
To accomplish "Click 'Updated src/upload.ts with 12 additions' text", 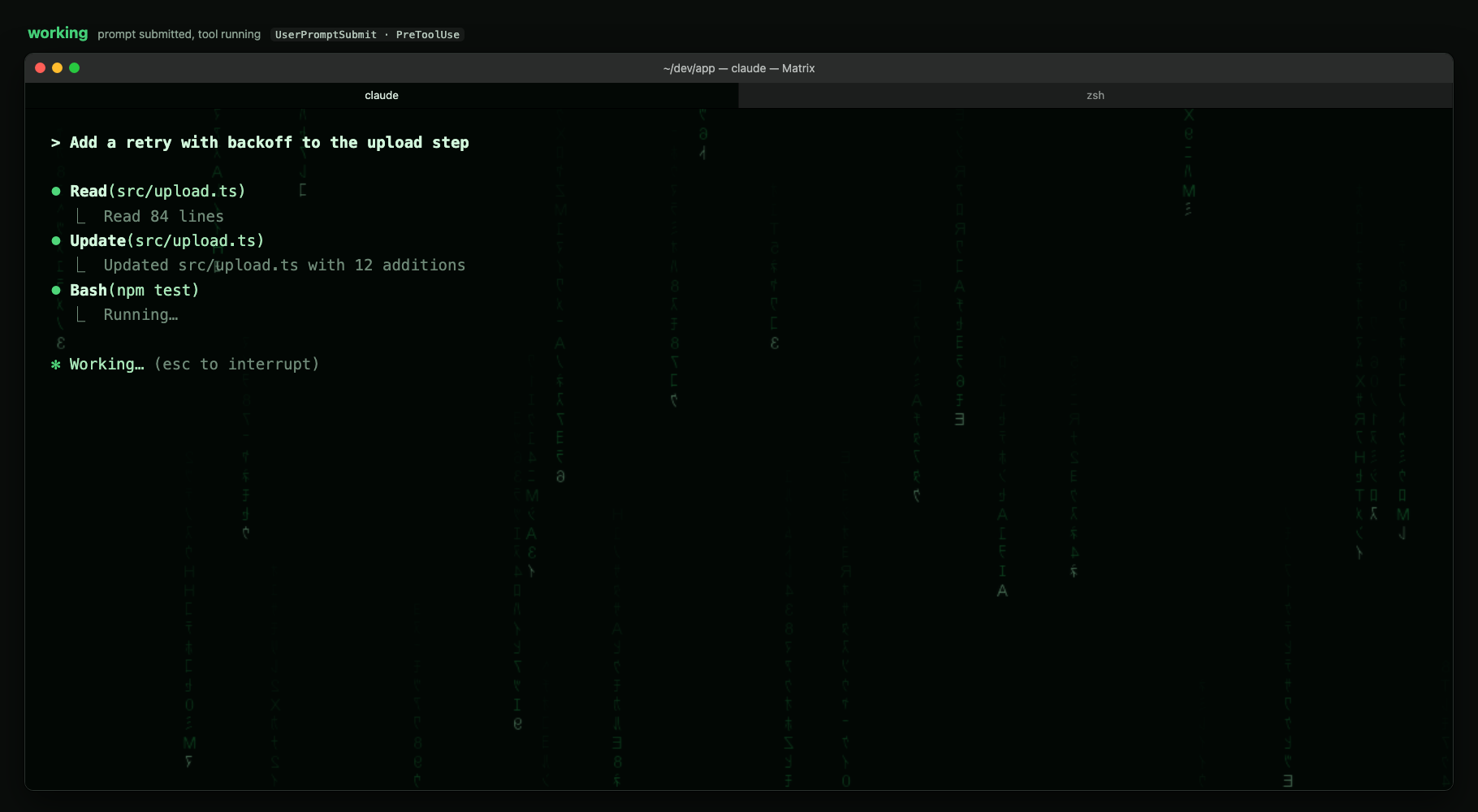I will pos(284,265).
